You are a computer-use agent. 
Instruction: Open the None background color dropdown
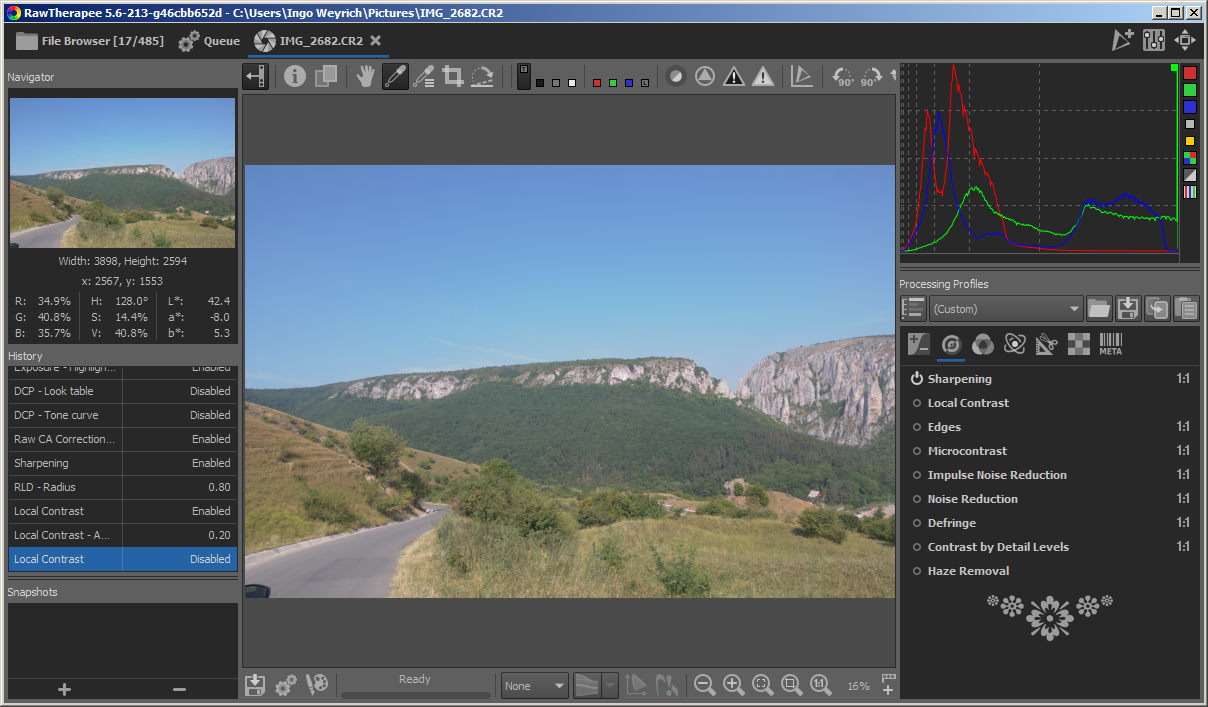tap(534, 686)
